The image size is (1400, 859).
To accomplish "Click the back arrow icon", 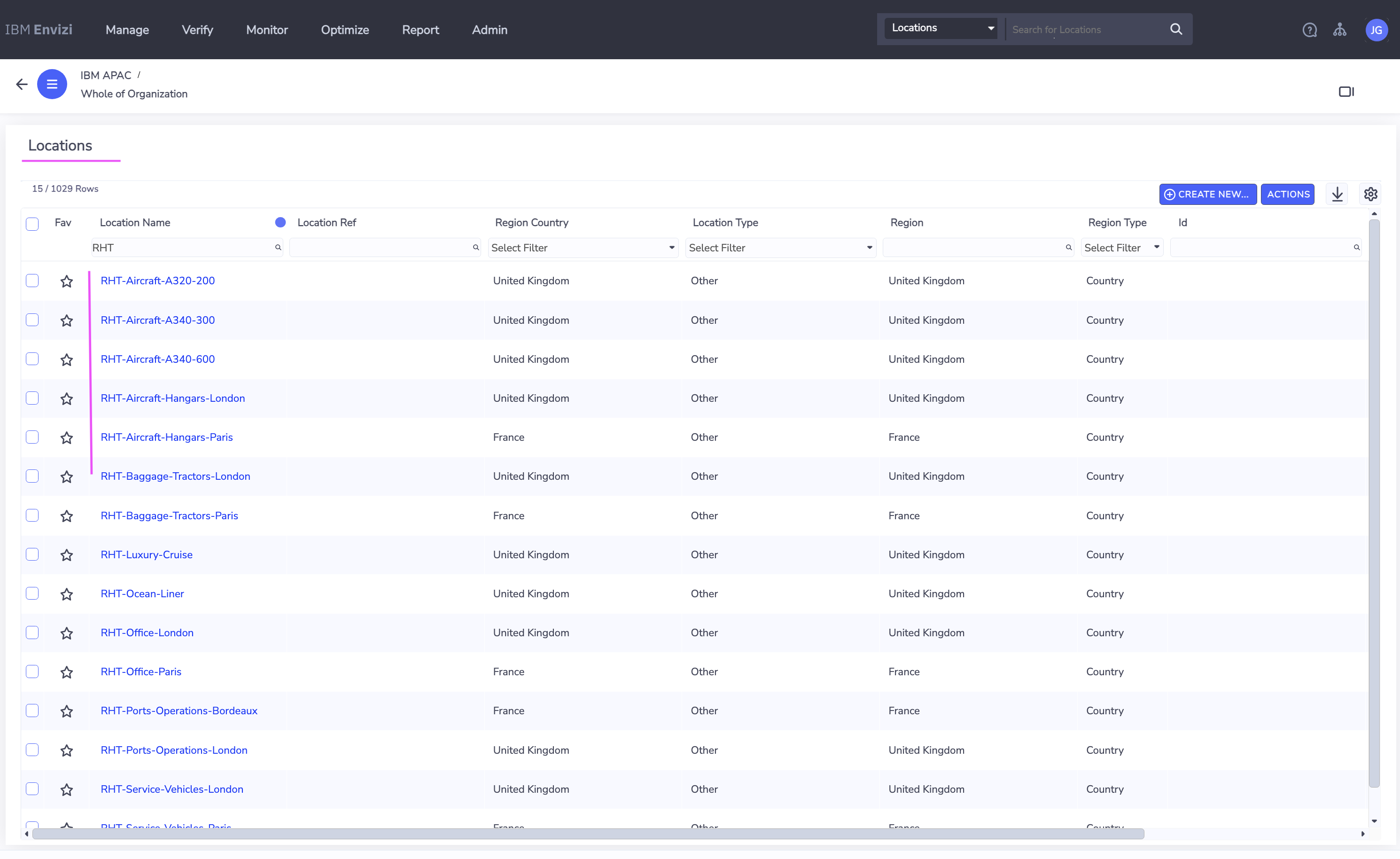I will (x=22, y=84).
